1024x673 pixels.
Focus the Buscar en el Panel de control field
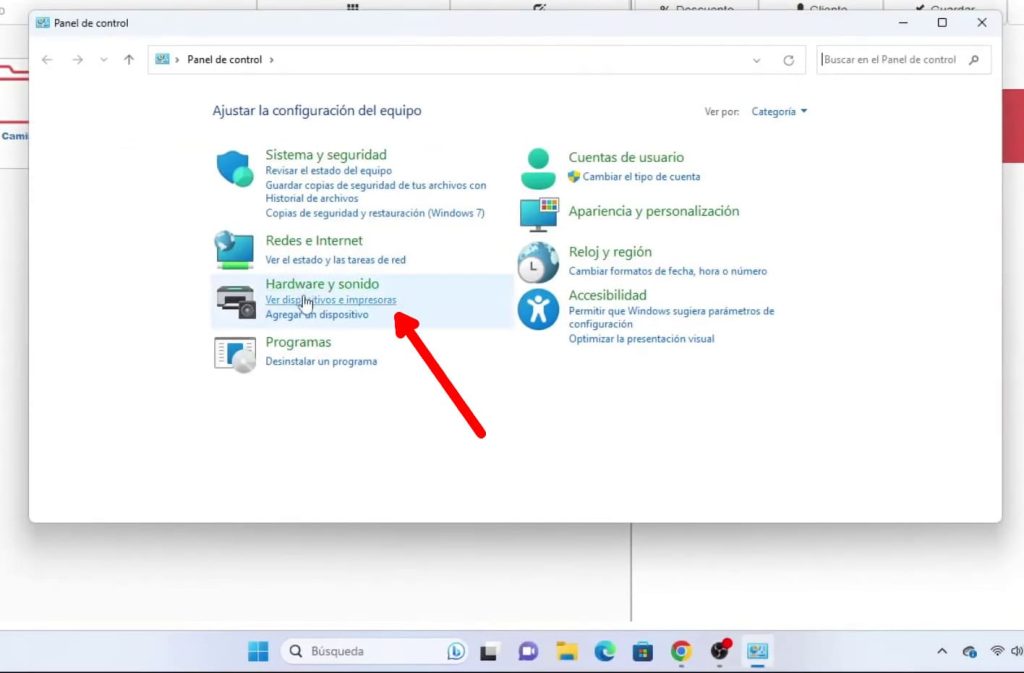point(903,60)
